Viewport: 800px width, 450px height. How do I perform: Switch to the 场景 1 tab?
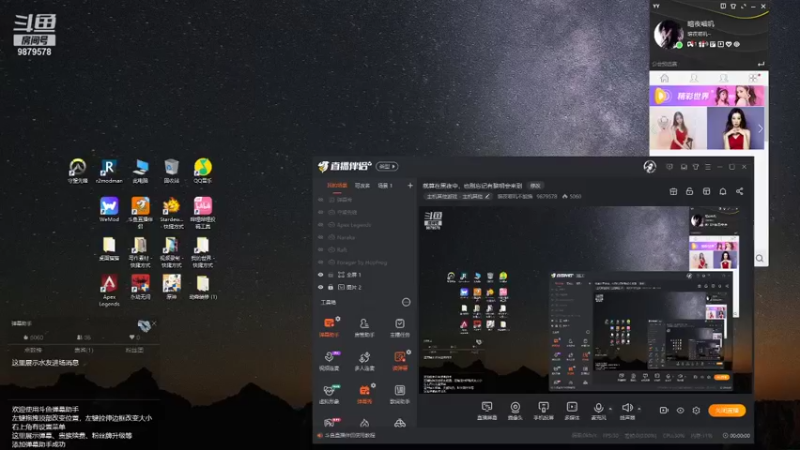pos(385,186)
